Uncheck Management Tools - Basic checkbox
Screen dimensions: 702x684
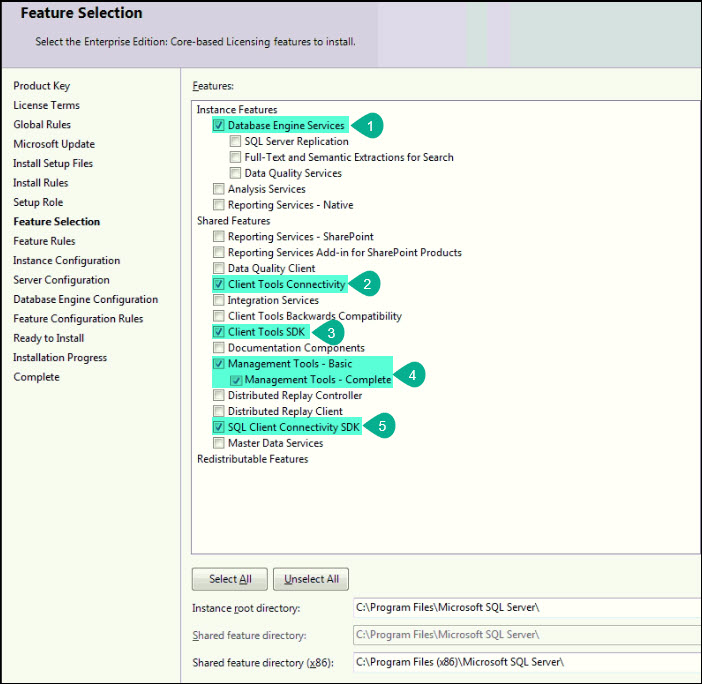(x=218, y=363)
